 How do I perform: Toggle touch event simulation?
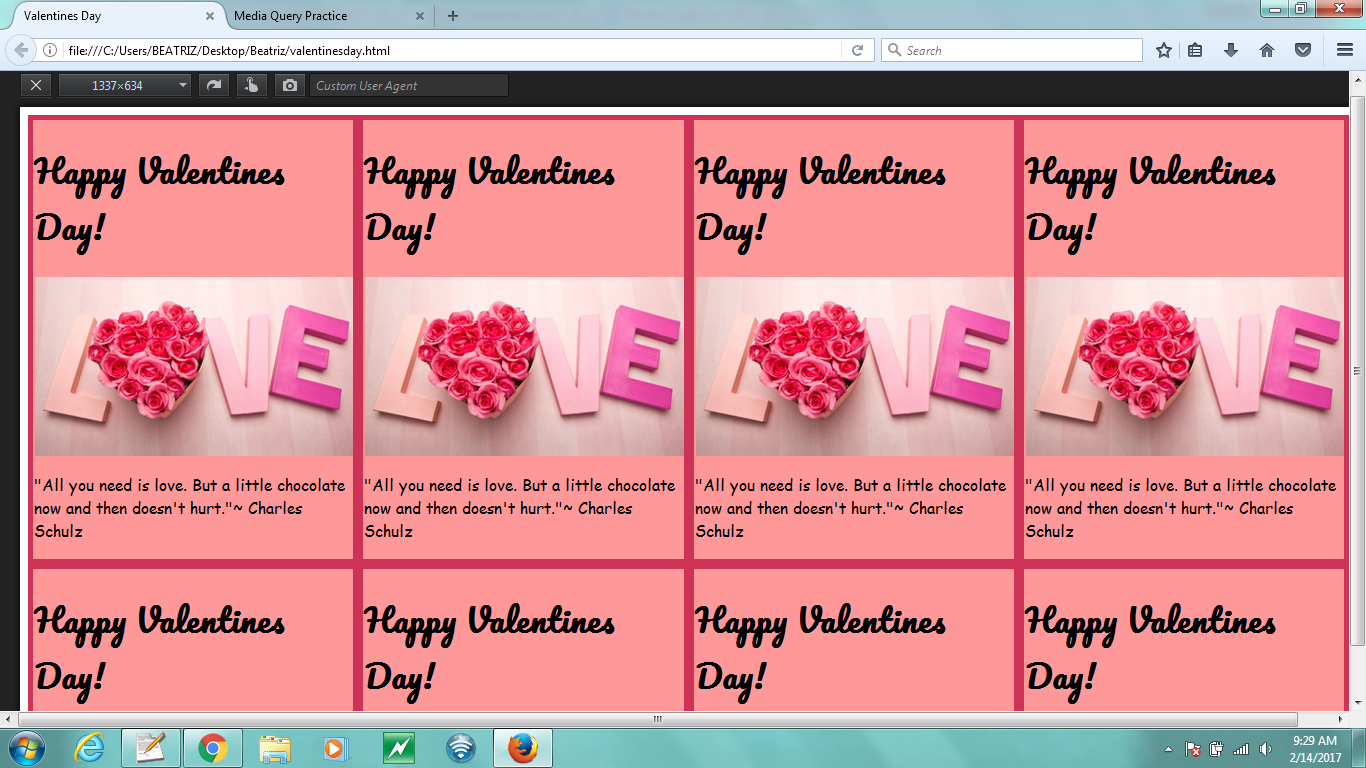coord(251,86)
